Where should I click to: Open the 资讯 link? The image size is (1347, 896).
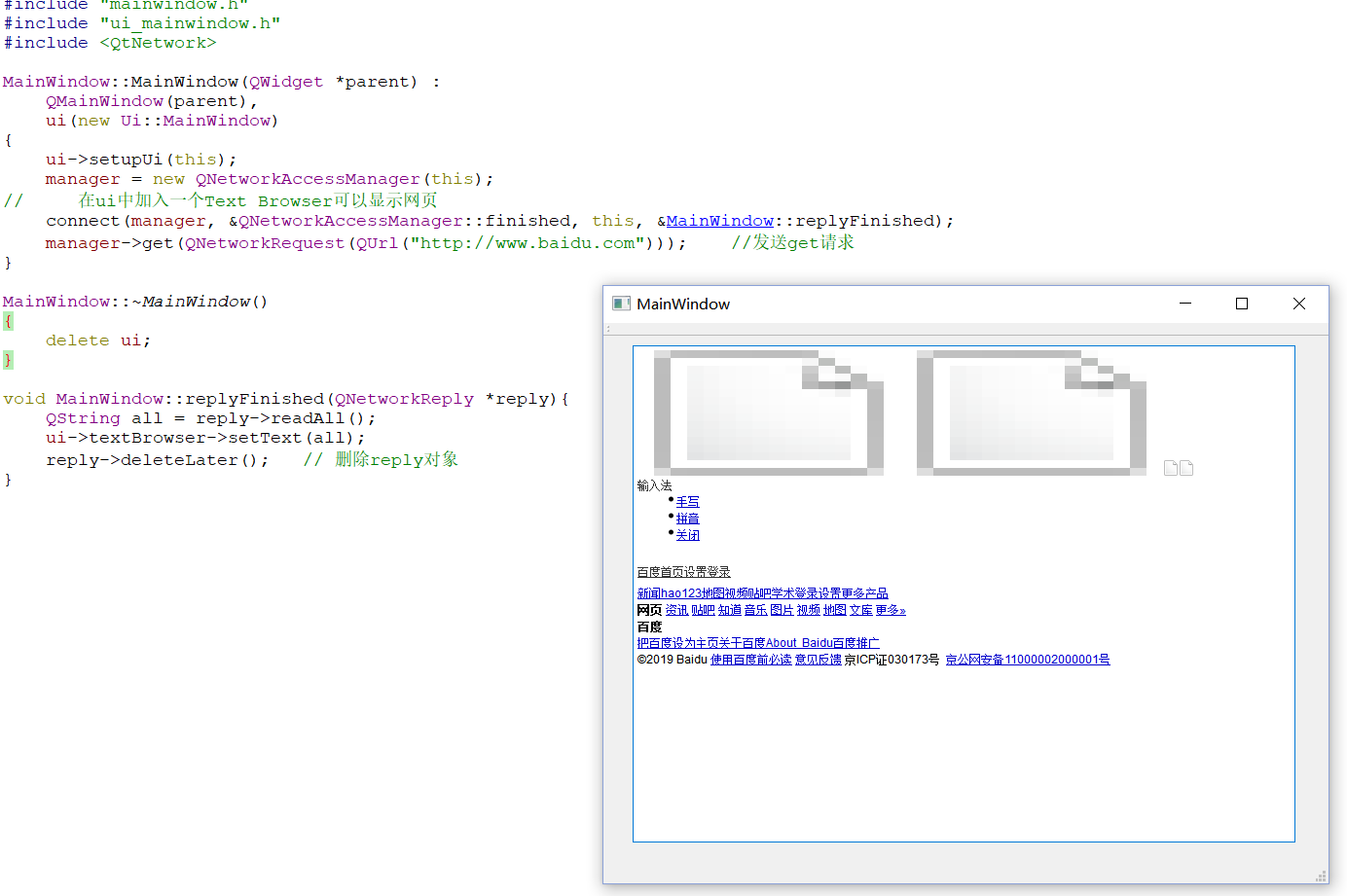[x=677, y=610]
